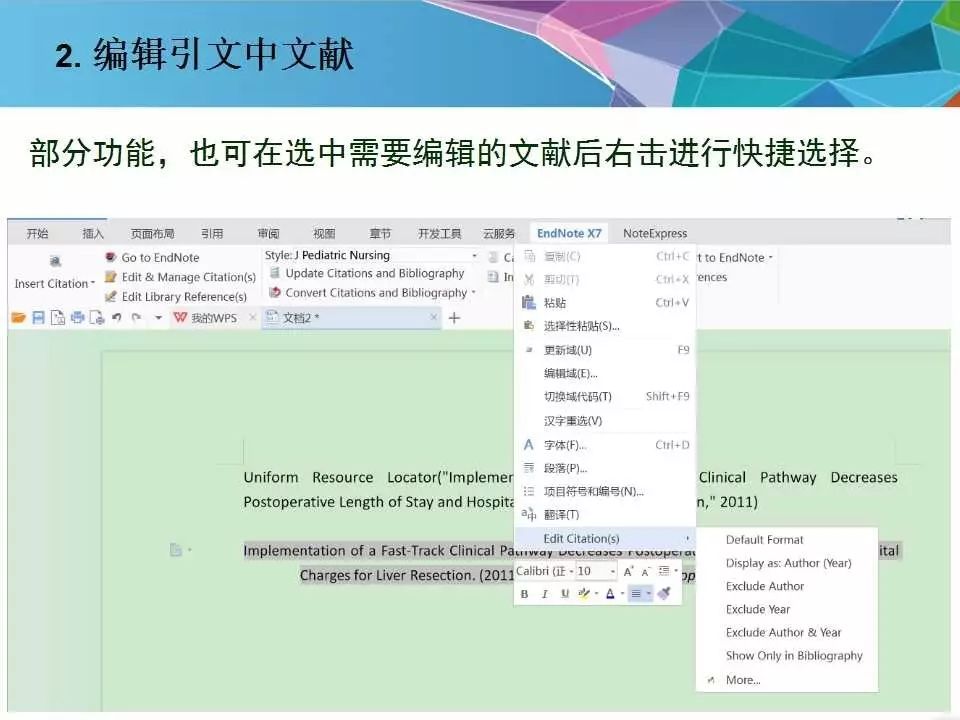Click the export to PDF icon
This screenshot has width=960, height=720.
(x=58, y=317)
